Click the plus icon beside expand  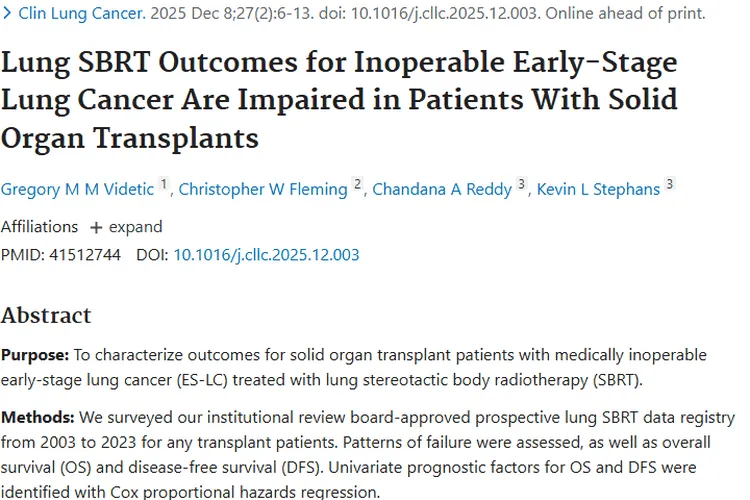96,227
